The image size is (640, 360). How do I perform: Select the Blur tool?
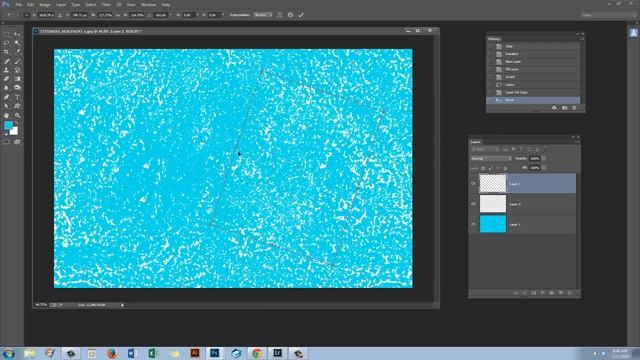tap(6, 87)
